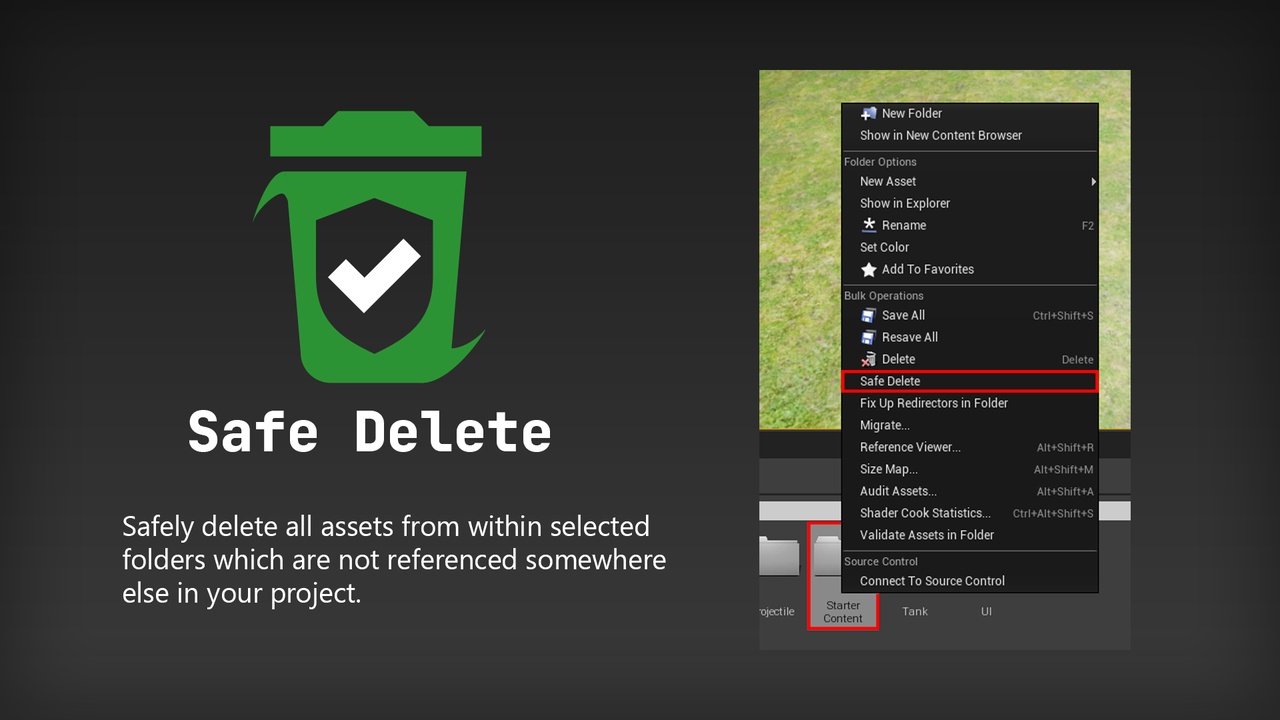Select the UI folder
This screenshot has height=720, width=1280.
(986, 611)
